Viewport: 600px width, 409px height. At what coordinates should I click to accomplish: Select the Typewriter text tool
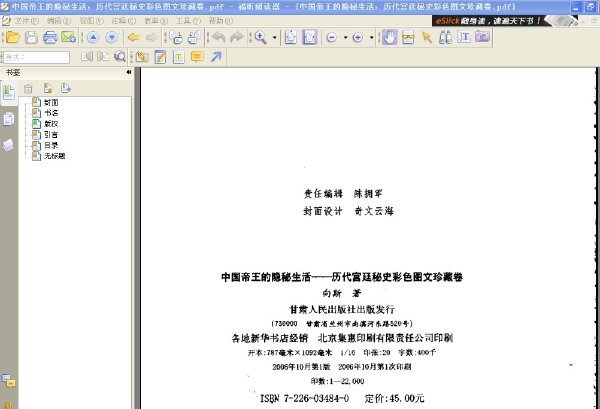click(179, 57)
